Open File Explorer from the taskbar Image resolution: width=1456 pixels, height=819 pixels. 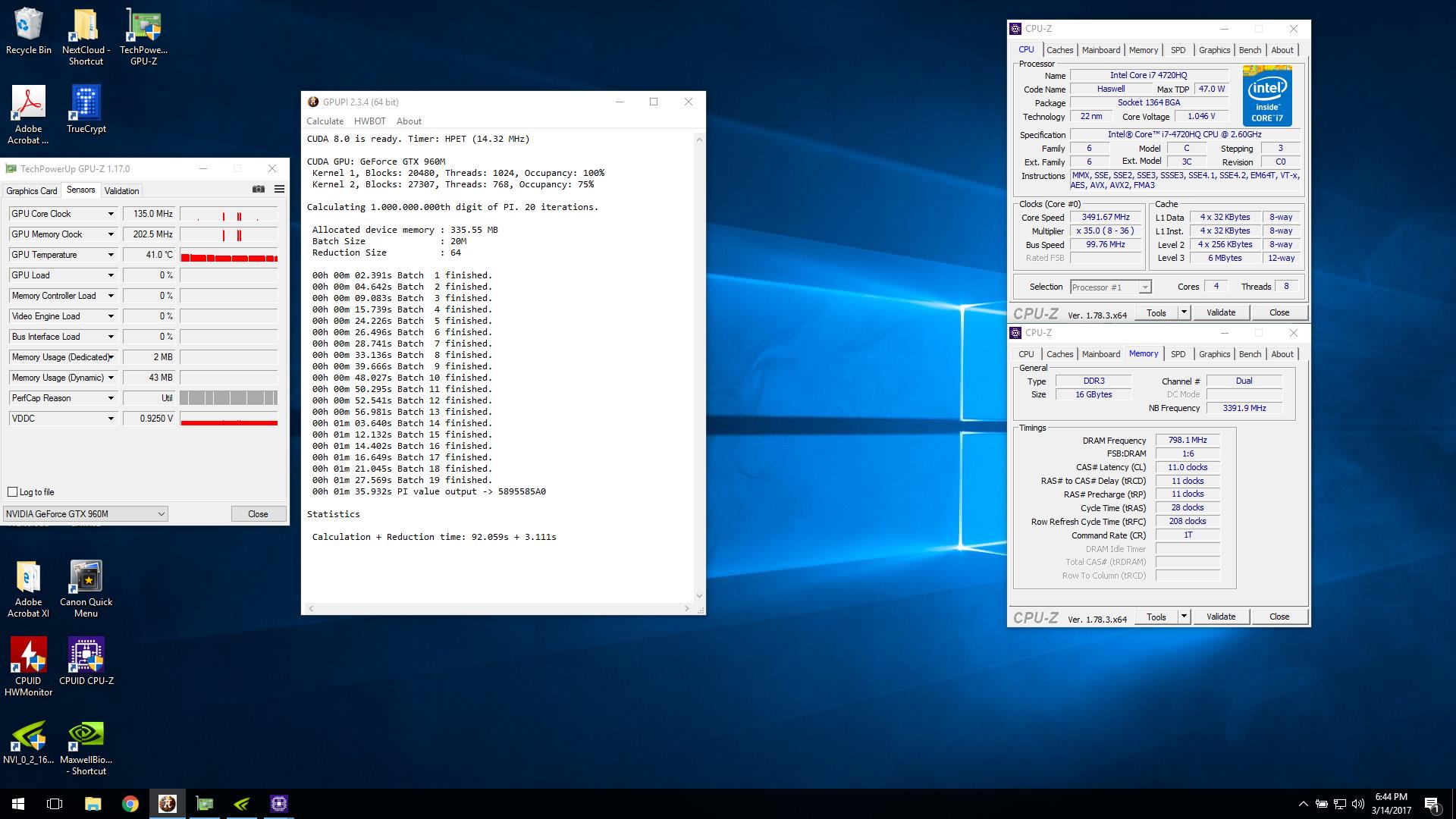point(93,804)
